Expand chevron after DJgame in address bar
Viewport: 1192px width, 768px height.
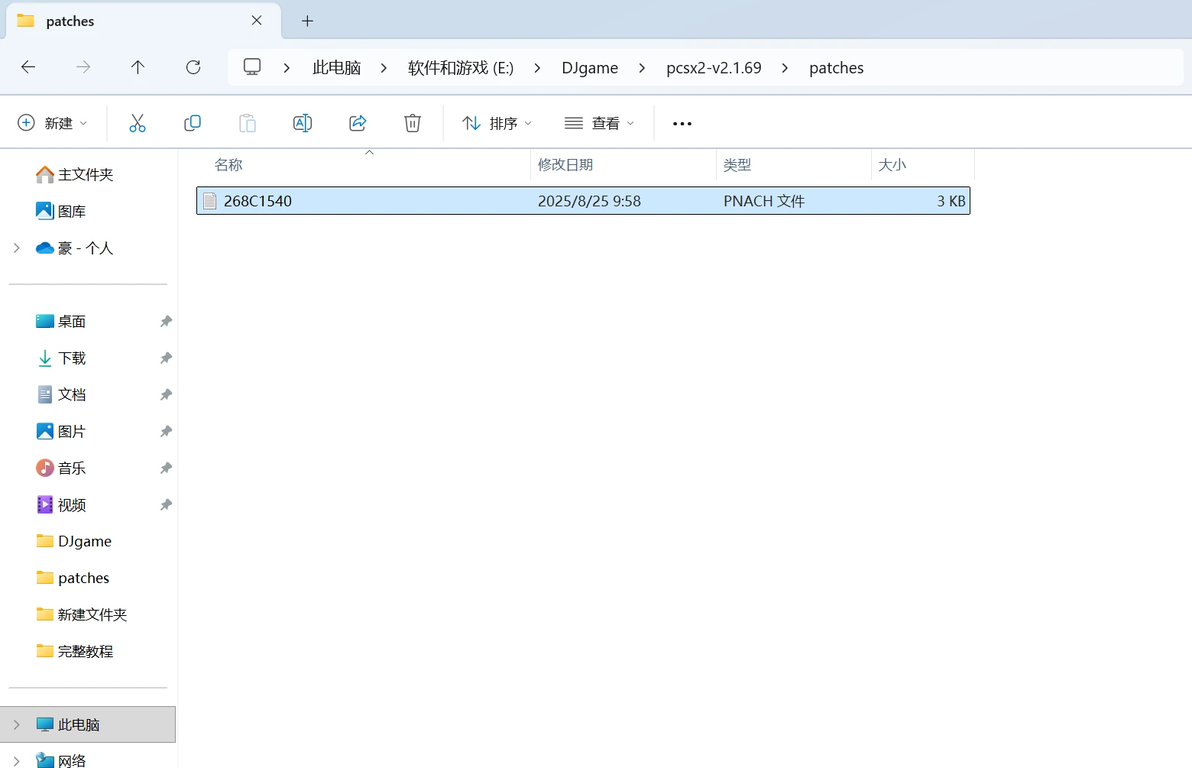[642, 68]
